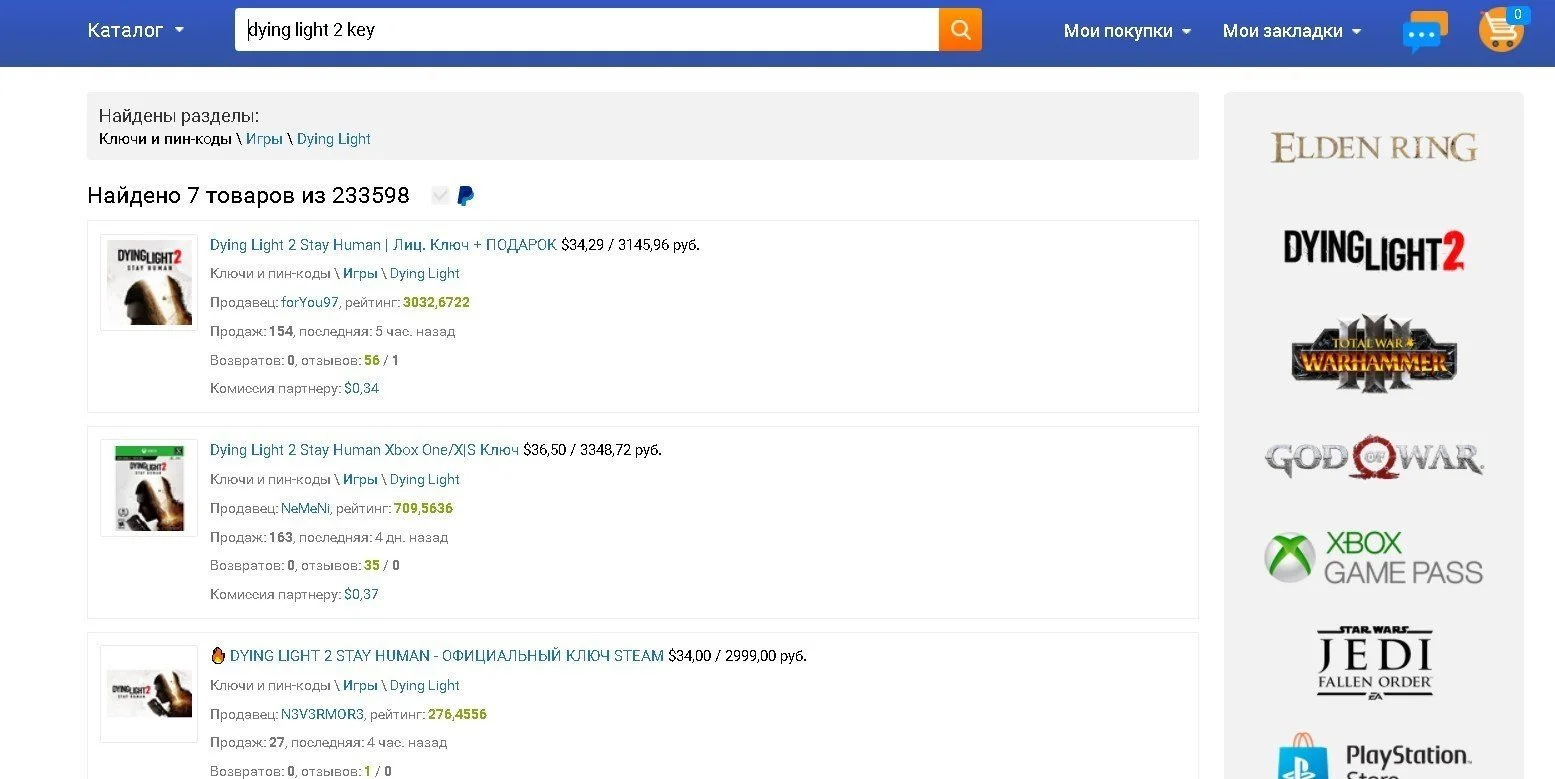Open the chat messages icon
Viewport: 1555px width, 779px height.
point(1425,31)
